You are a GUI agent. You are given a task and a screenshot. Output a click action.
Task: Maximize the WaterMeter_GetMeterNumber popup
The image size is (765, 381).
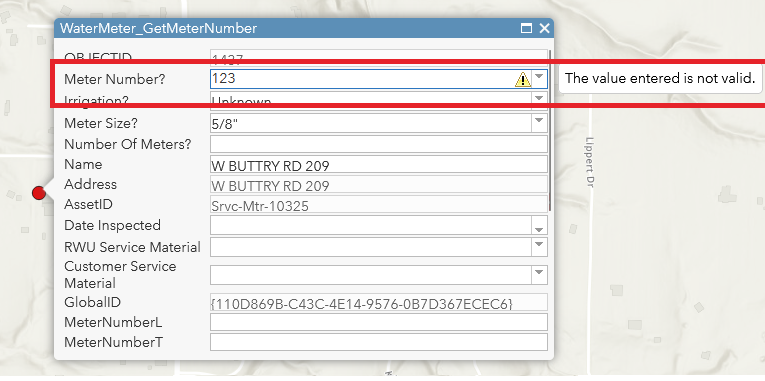tap(526, 28)
